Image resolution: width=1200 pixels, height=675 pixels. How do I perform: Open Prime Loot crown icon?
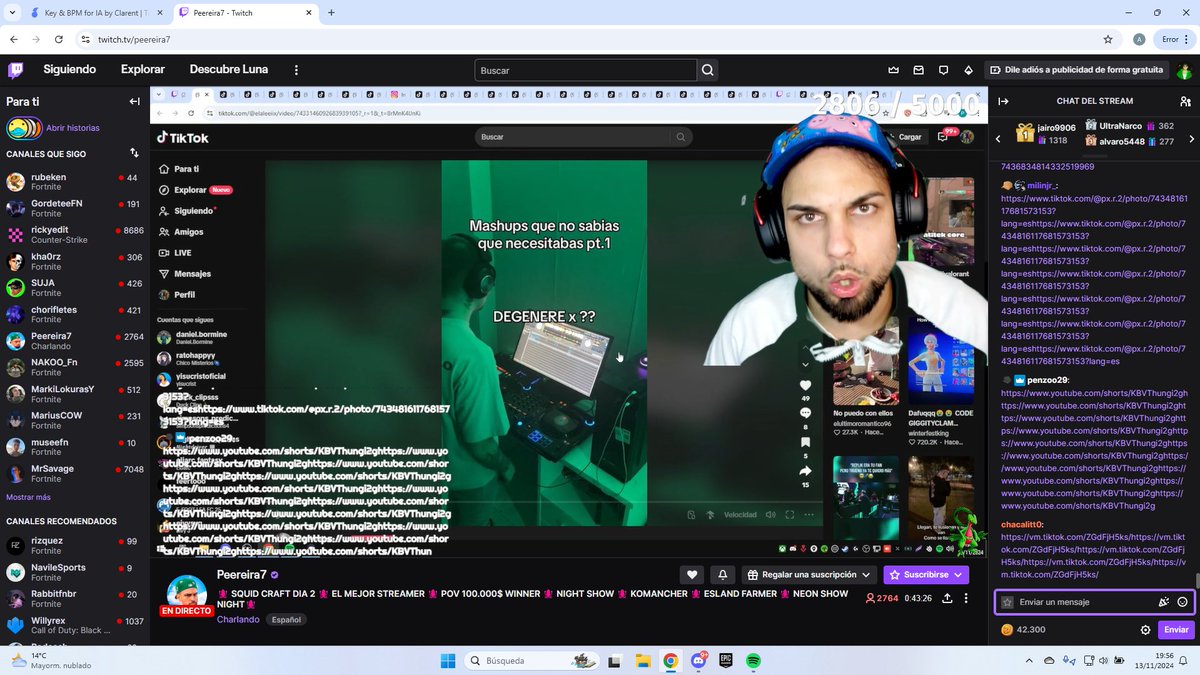click(x=893, y=70)
